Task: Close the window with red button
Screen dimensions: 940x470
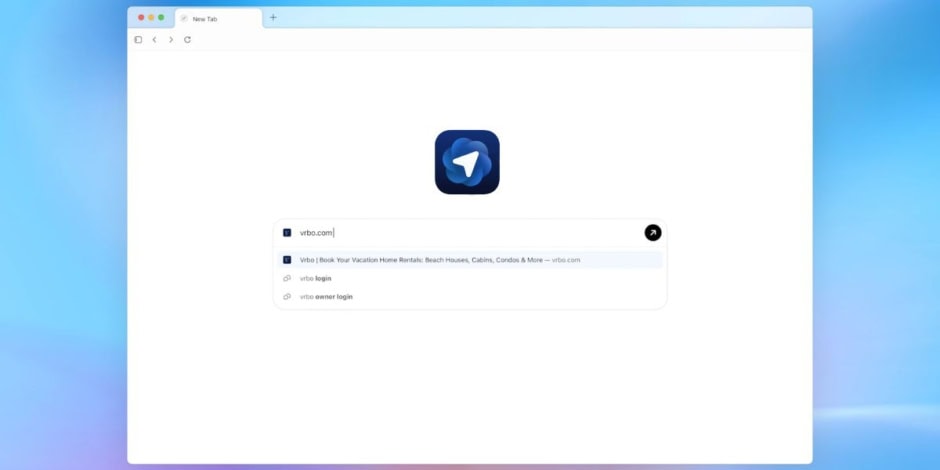Action: 141,17
